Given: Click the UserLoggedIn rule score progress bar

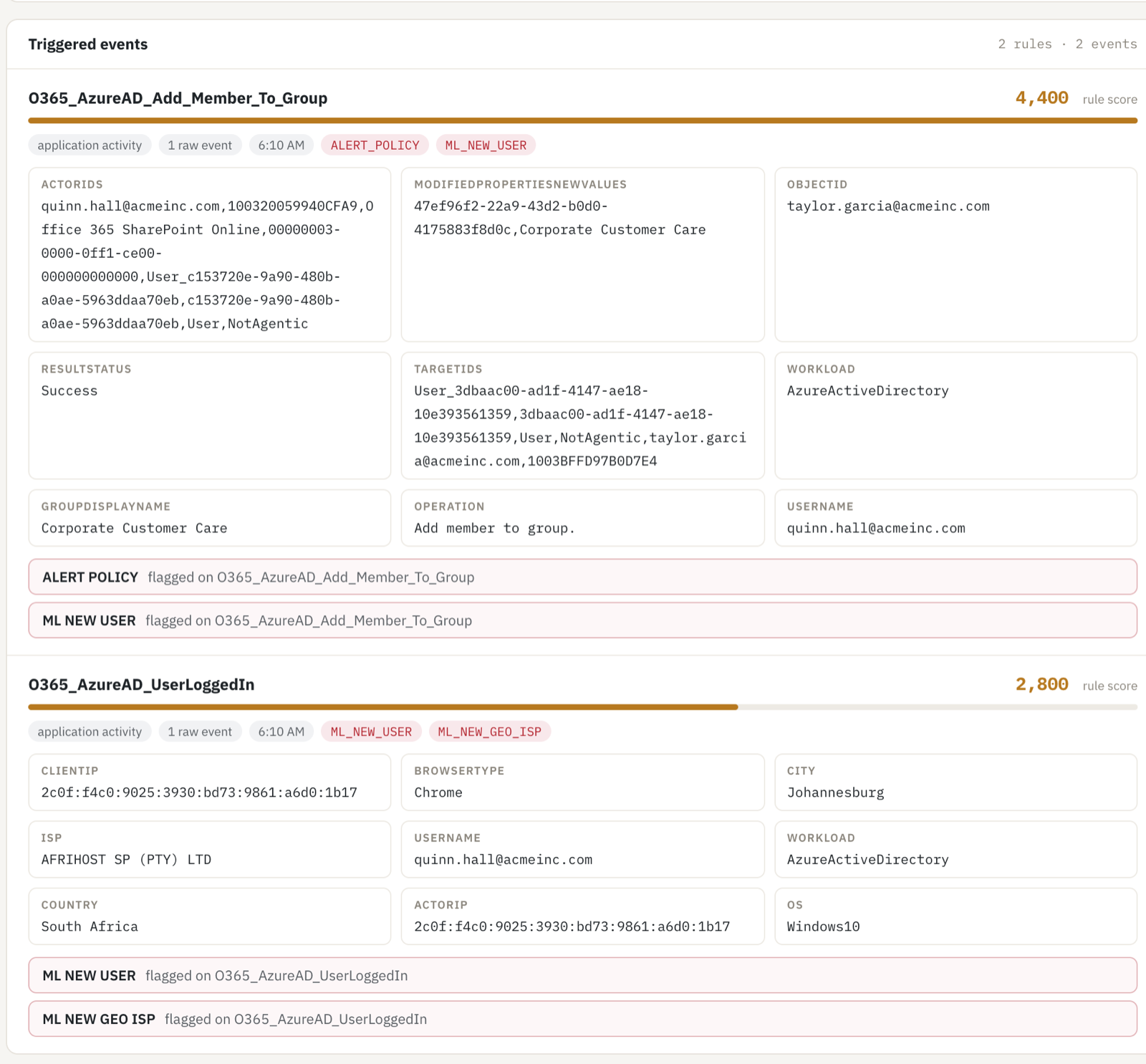Looking at the screenshot, I should point(582,707).
